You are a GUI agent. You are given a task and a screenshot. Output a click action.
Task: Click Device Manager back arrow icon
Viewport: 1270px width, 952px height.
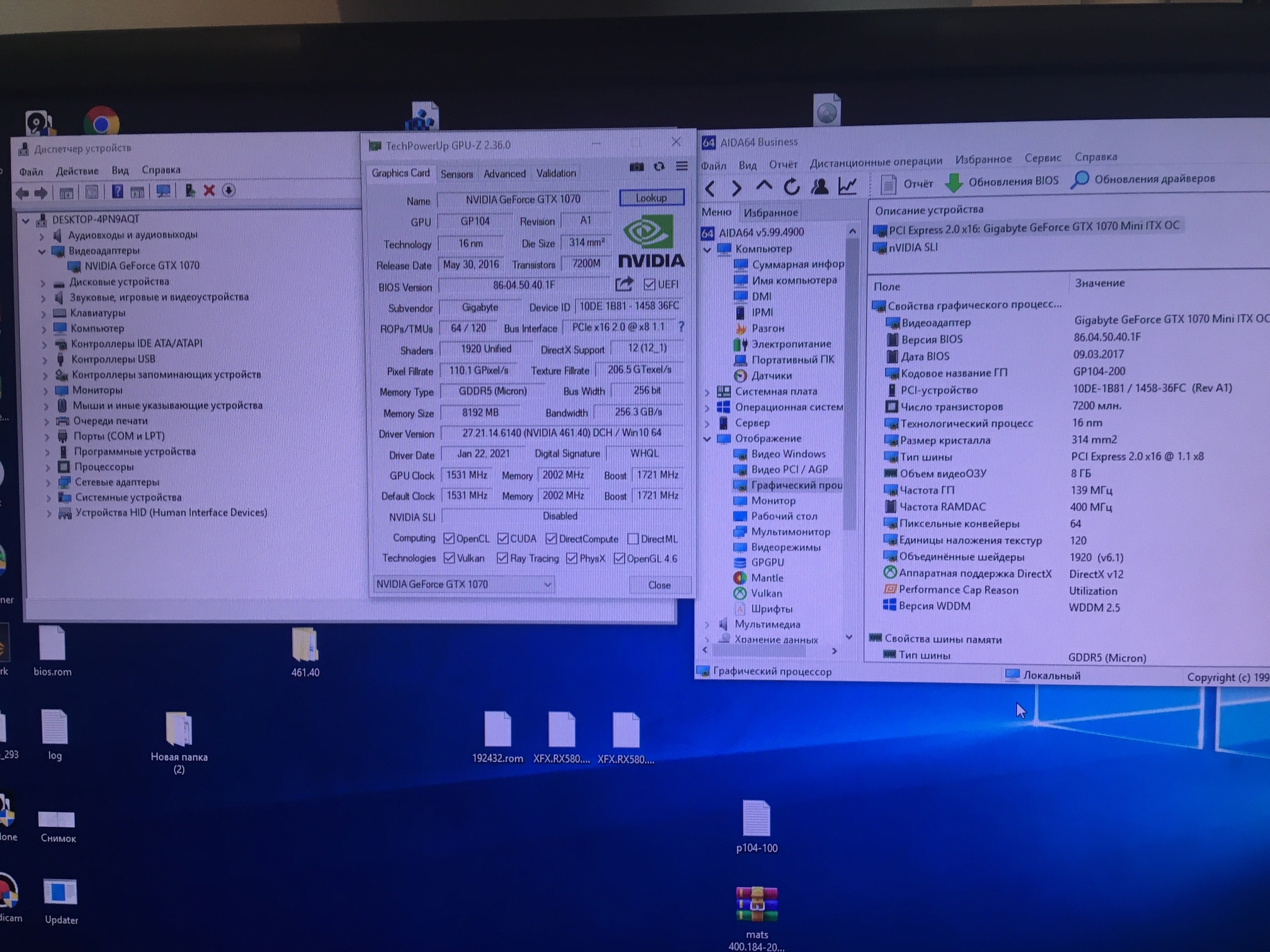[22, 193]
